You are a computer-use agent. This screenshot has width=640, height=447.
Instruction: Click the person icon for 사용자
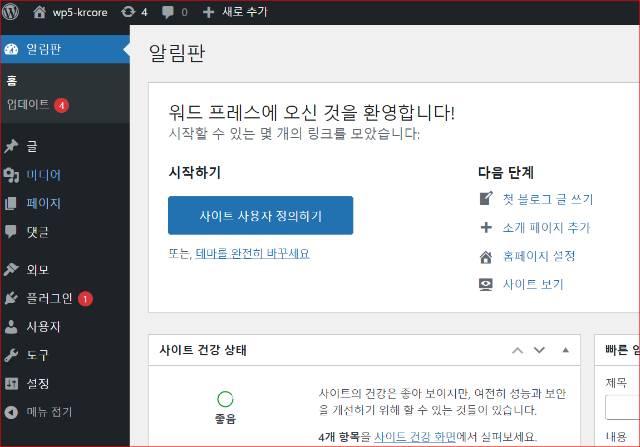(11, 327)
